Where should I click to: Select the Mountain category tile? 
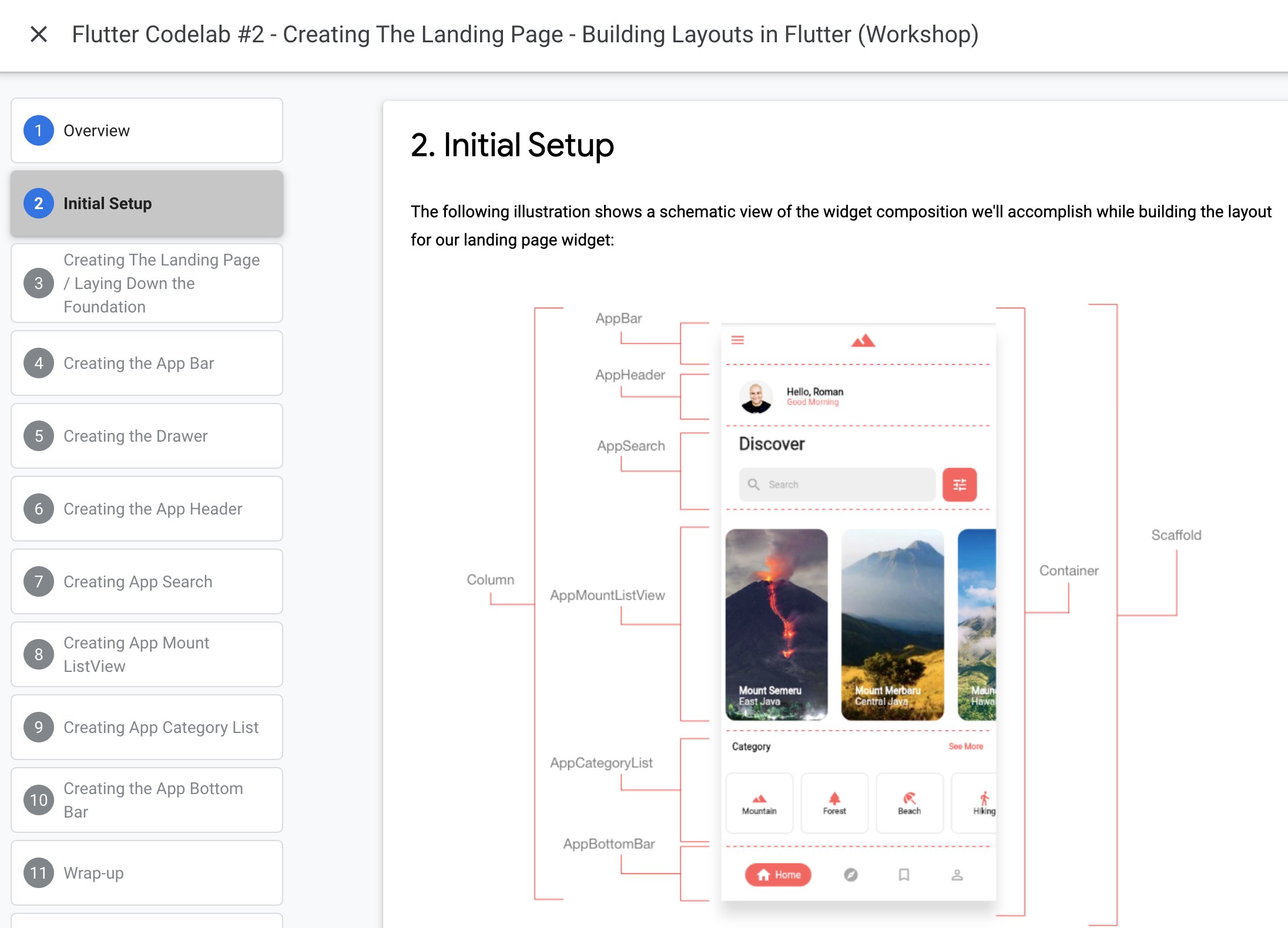coord(759,803)
